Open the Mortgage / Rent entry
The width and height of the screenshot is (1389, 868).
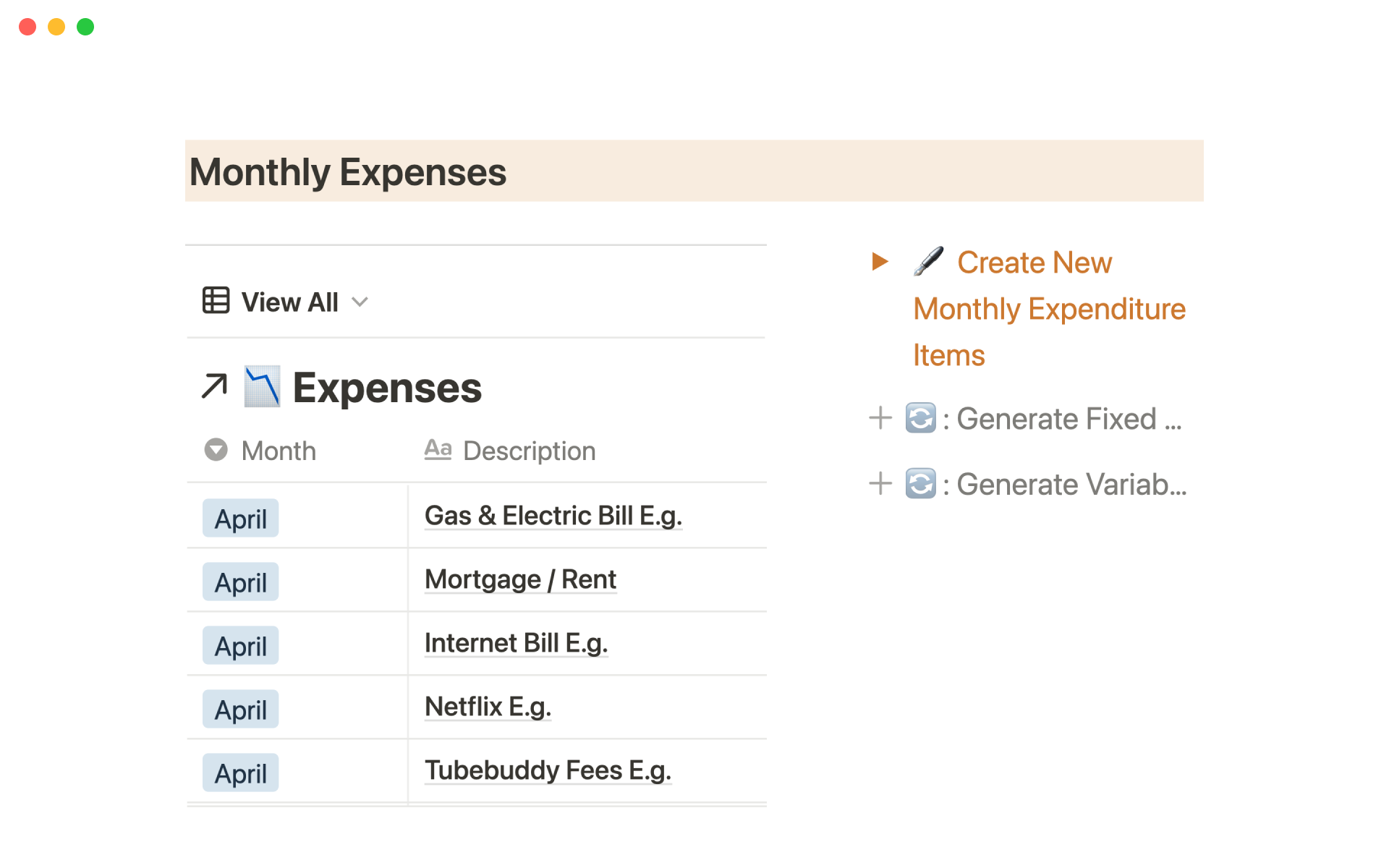[x=520, y=579]
